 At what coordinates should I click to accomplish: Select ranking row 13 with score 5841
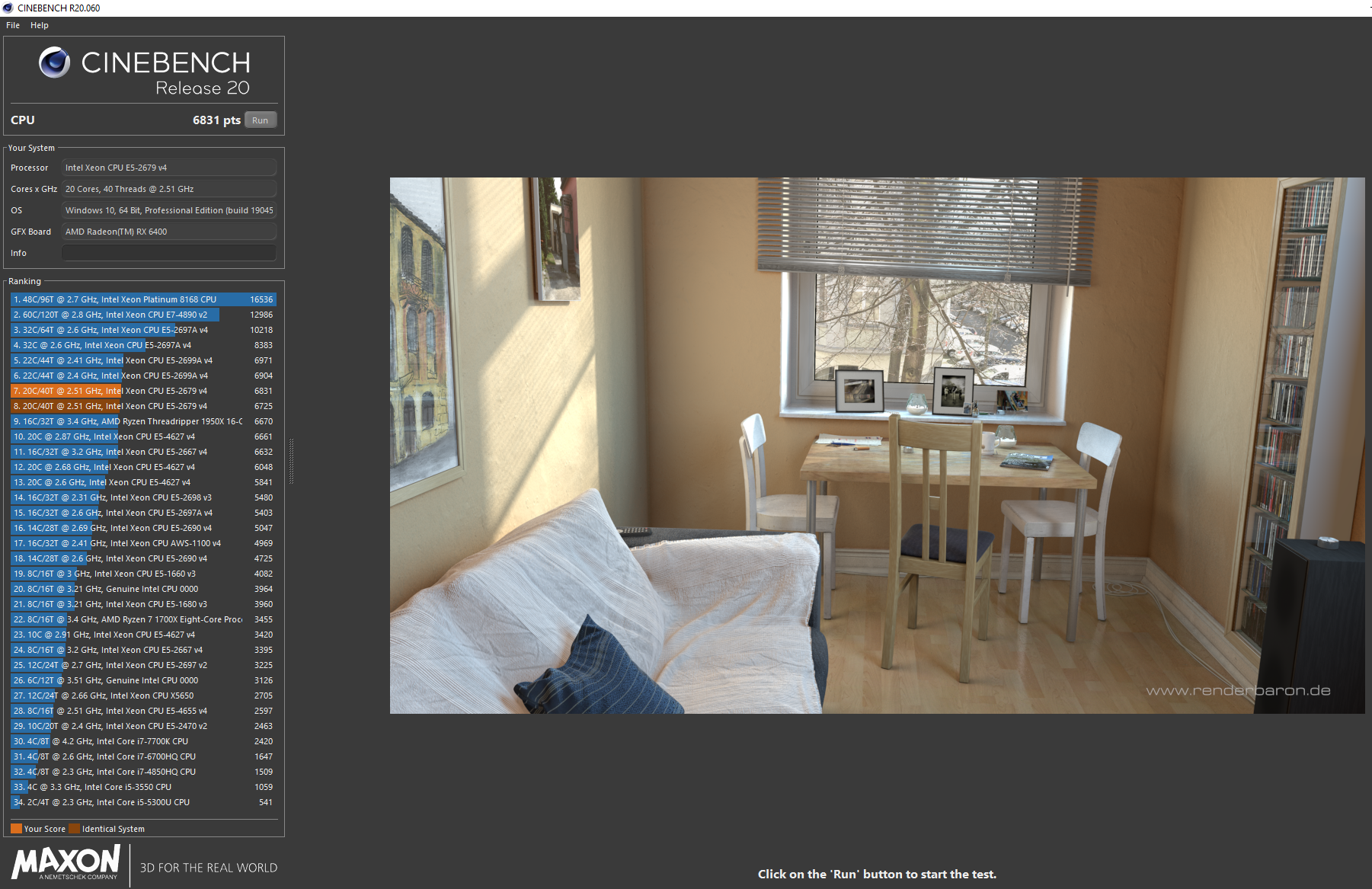coord(143,482)
